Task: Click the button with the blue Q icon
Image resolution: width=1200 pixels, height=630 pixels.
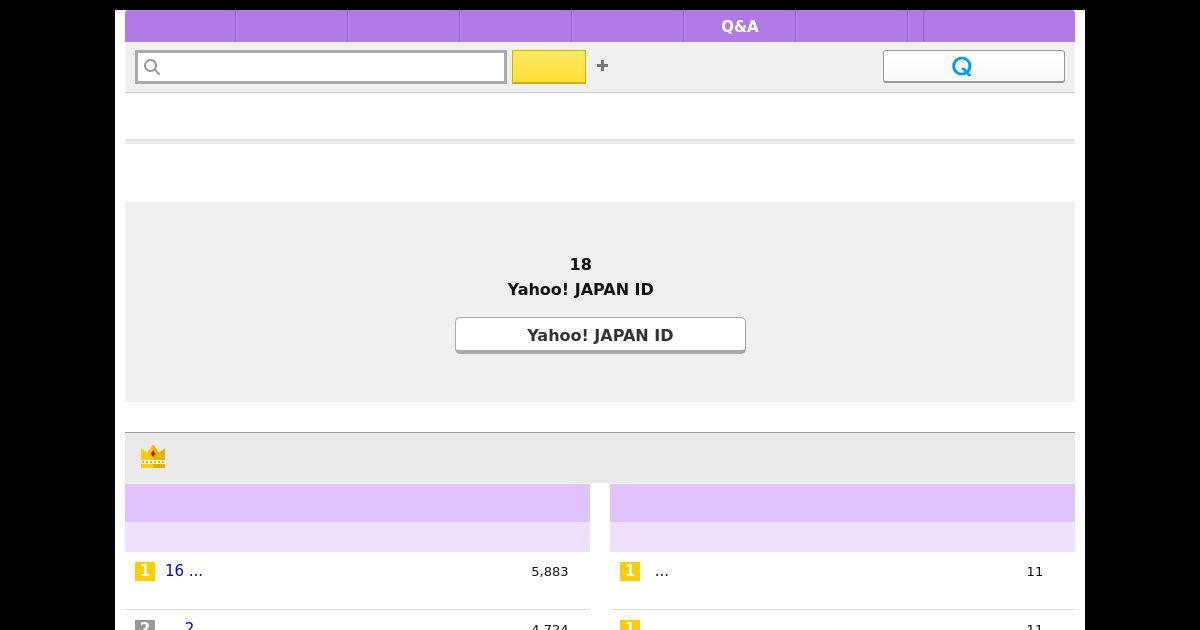Action: point(974,66)
